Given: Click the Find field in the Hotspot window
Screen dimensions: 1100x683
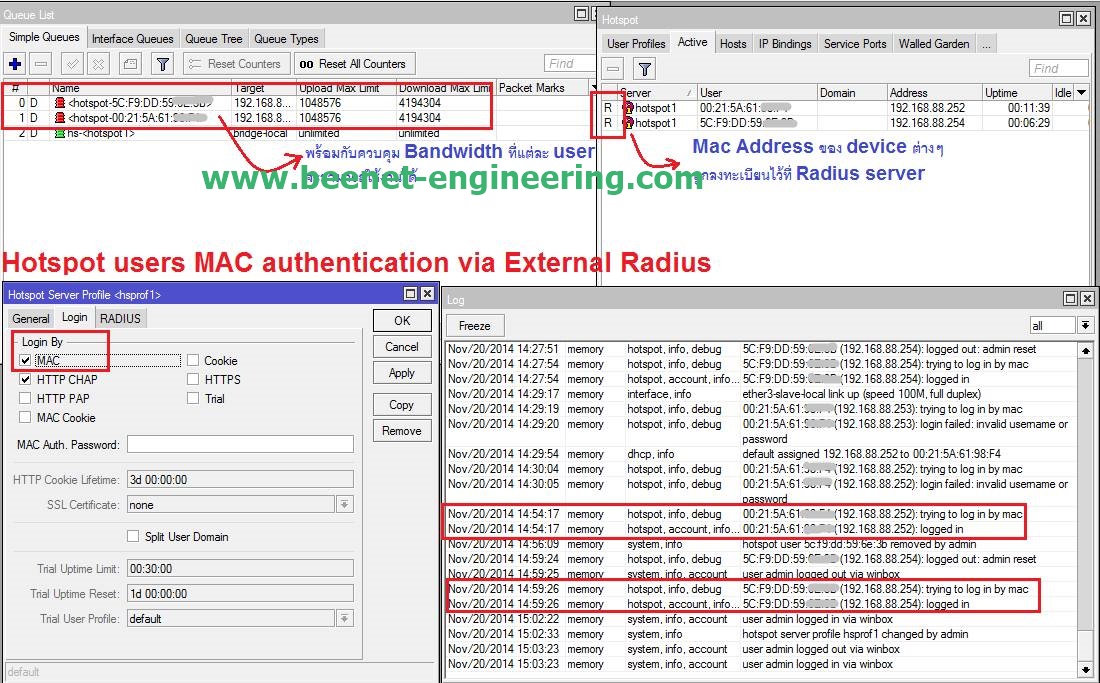Looking at the screenshot, I should point(1058,68).
